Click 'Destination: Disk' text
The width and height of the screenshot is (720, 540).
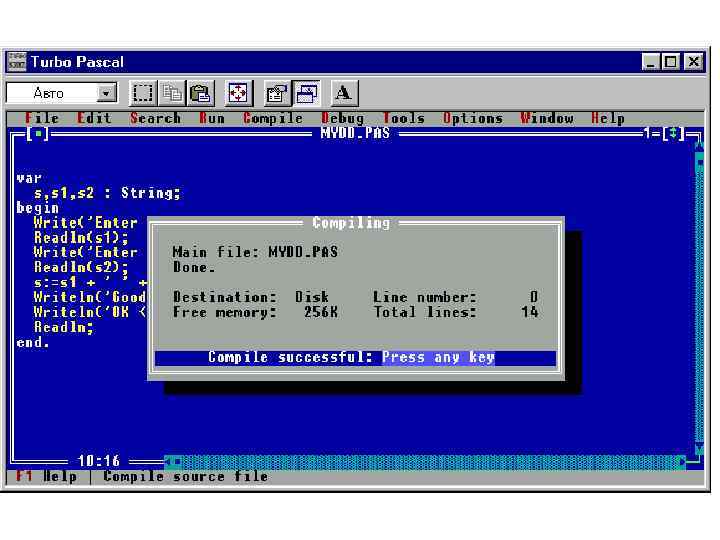(251, 297)
